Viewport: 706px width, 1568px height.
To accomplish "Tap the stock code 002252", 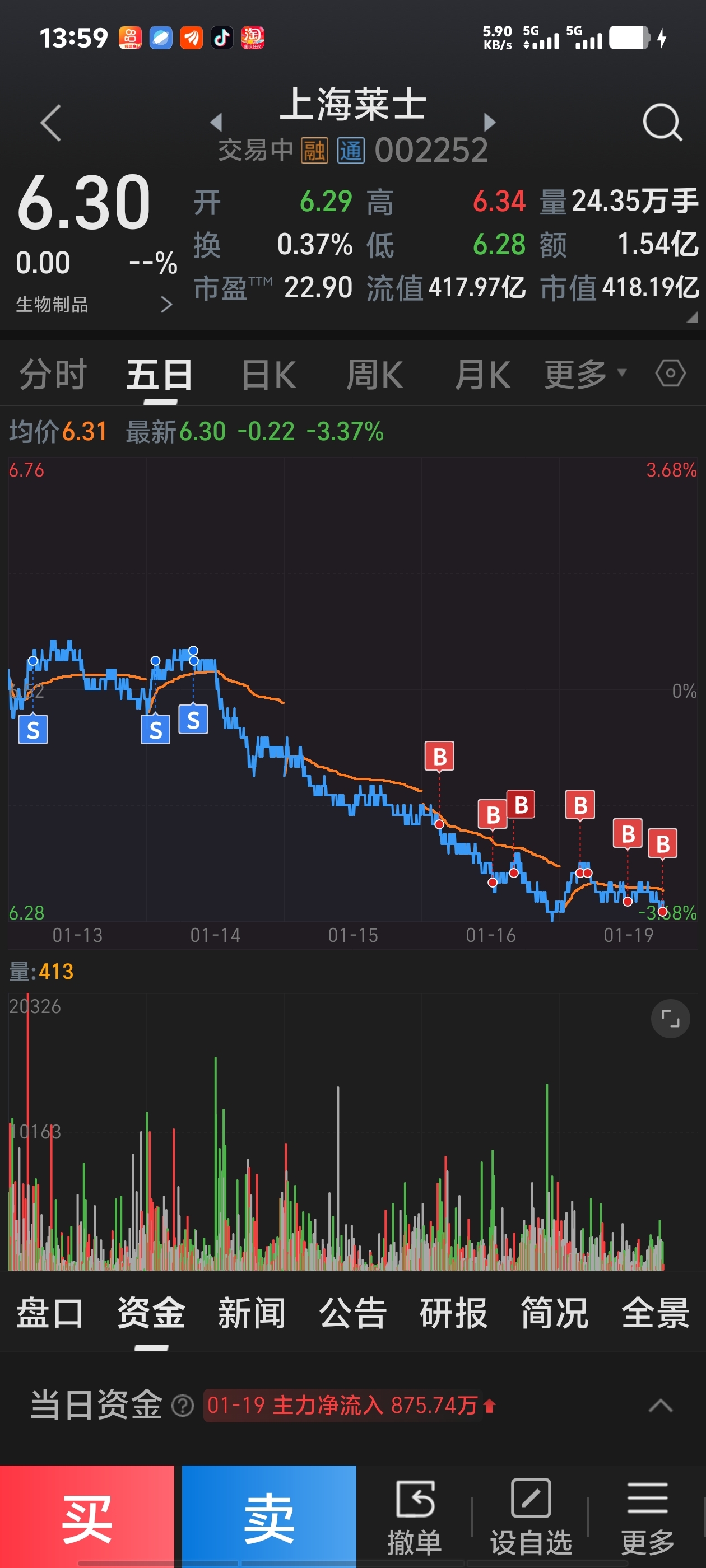I will click(431, 150).
